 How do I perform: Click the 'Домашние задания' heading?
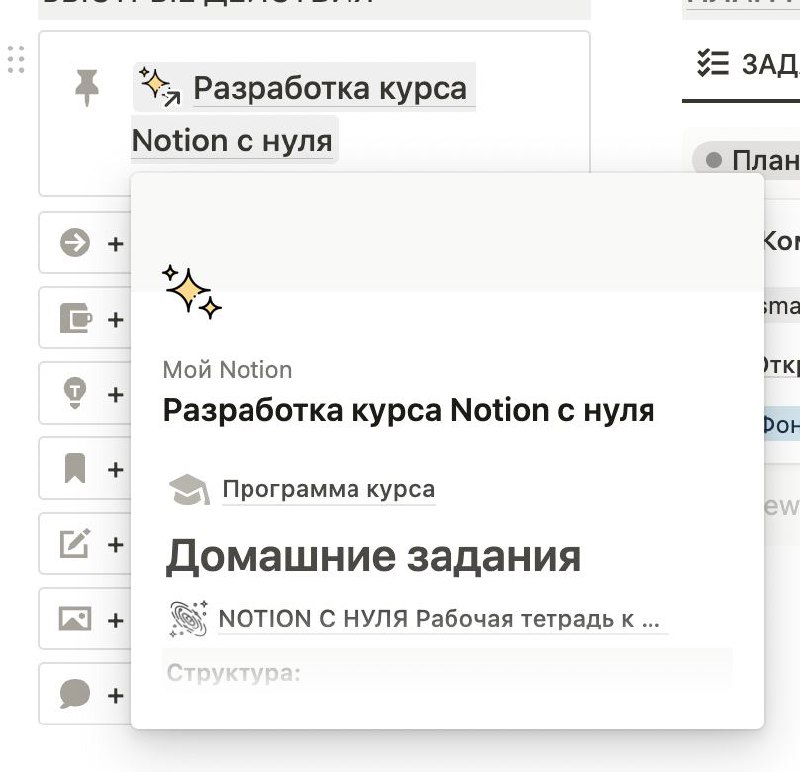pos(373,557)
